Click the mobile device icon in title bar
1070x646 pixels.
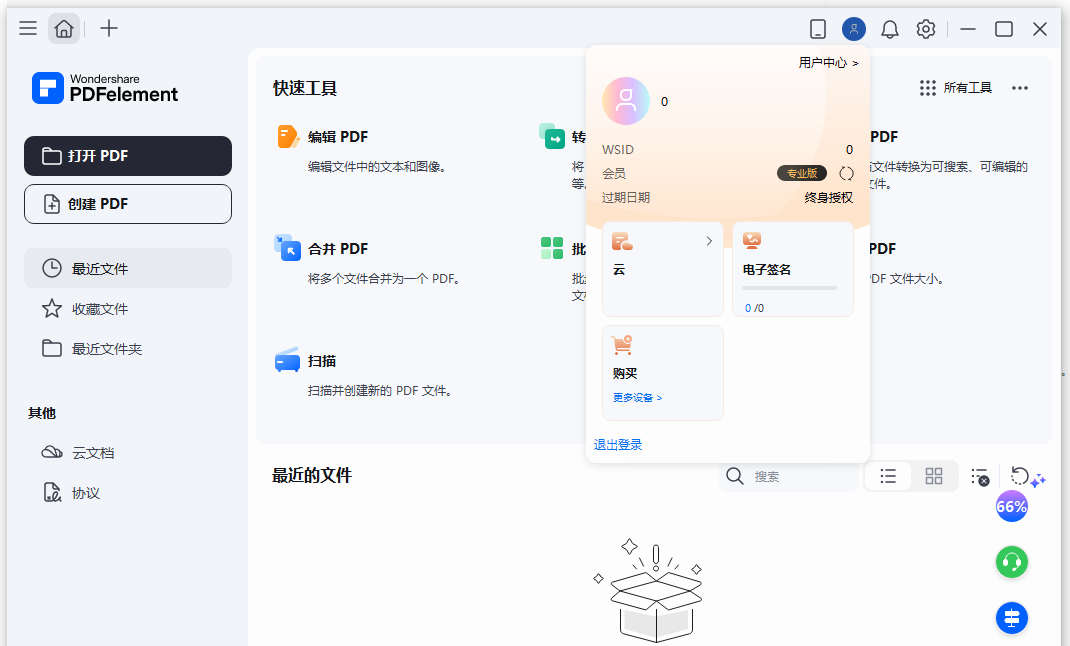pyautogui.click(x=818, y=29)
